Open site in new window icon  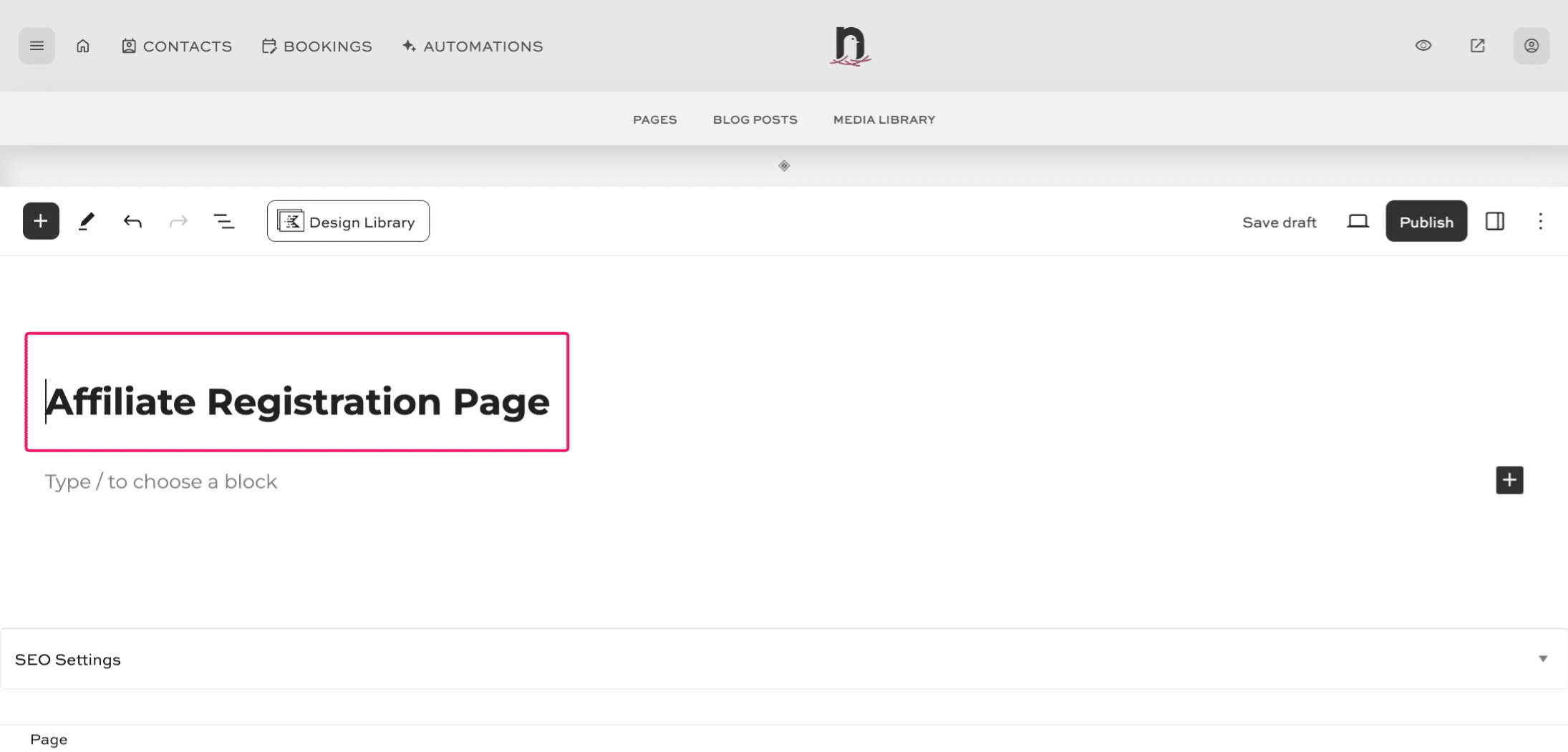pyautogui.click(x=1477, y=46)
